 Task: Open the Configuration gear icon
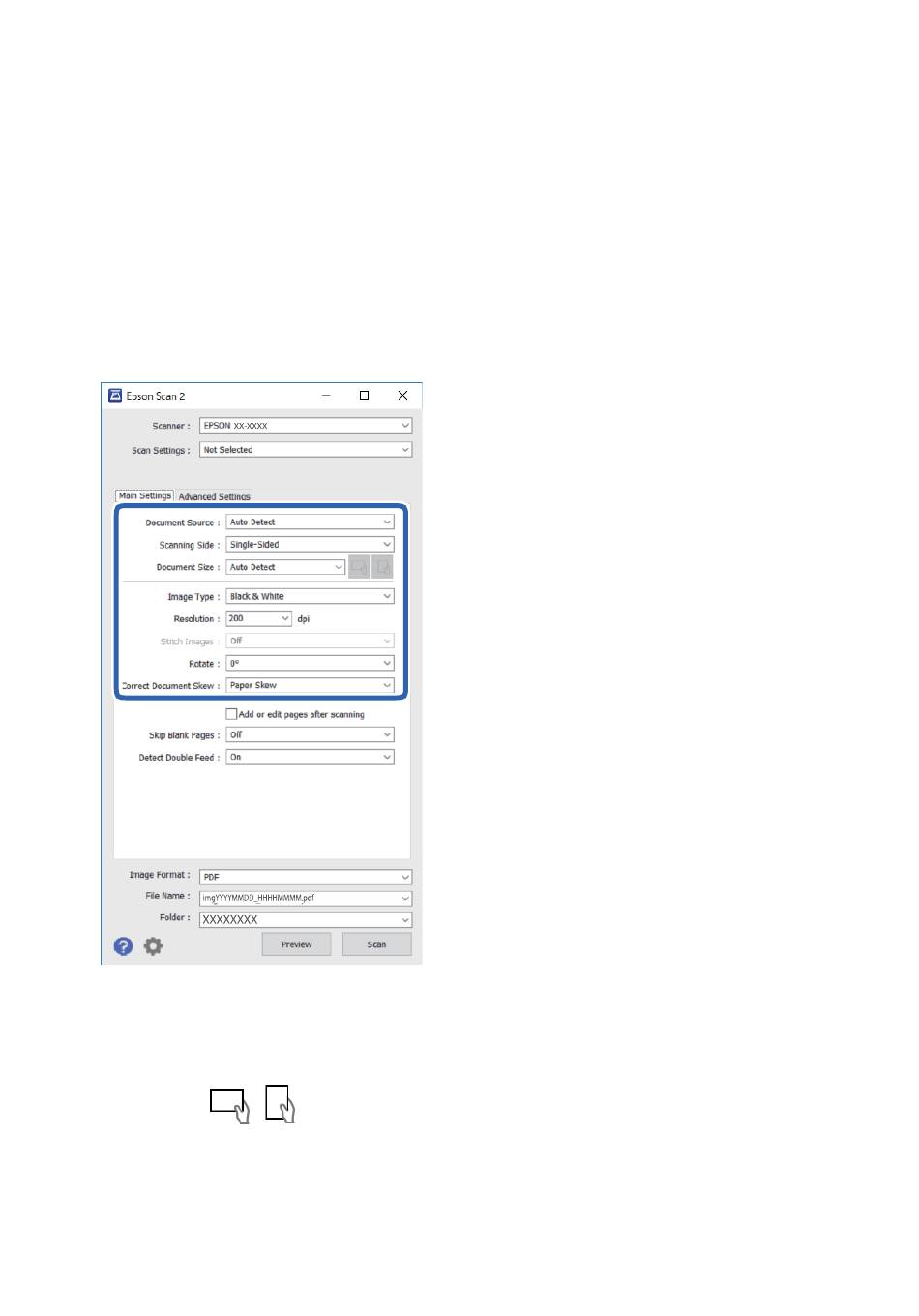(153, 946)
